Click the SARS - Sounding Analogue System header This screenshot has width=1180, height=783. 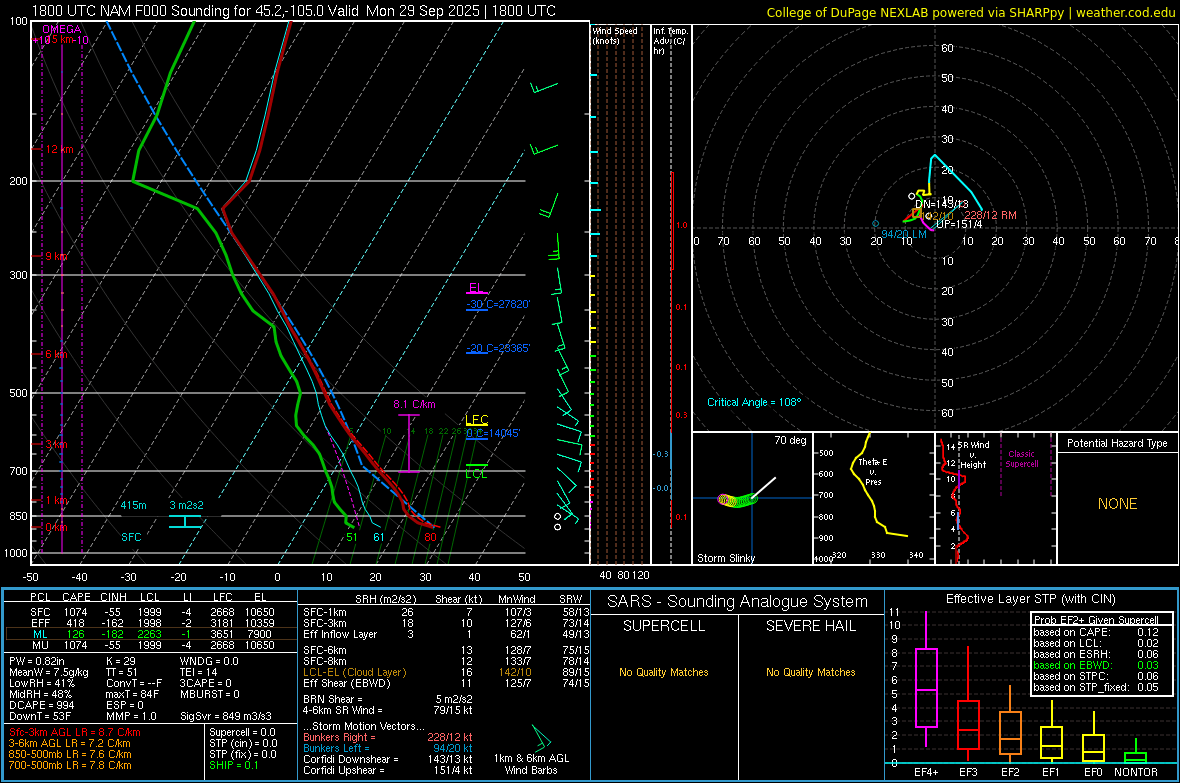tap(738, 602)
